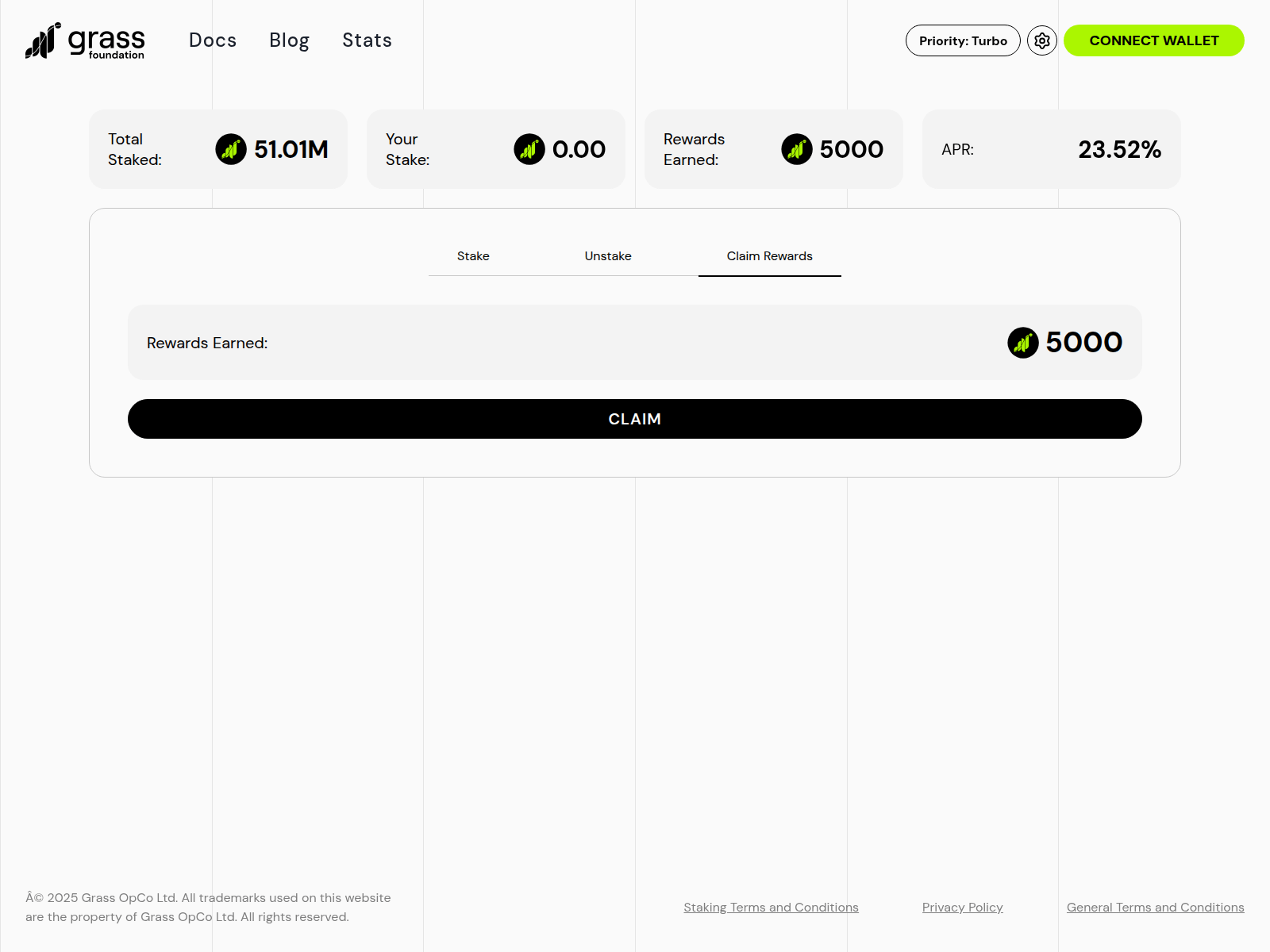Open the Privacy Policy link

(963, 908)
